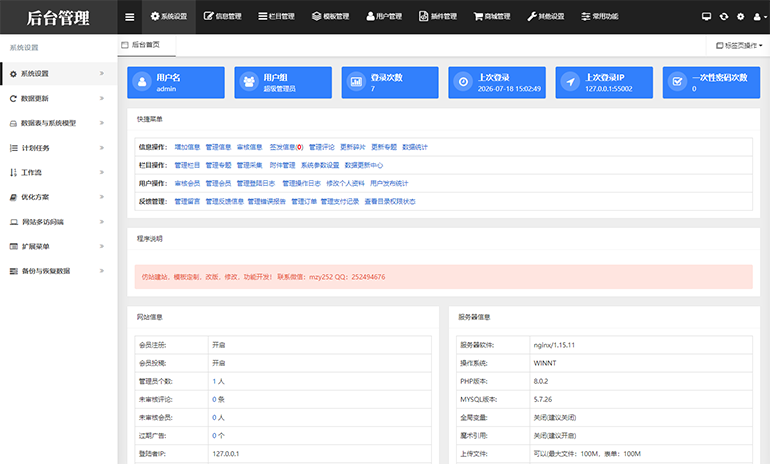Image resolution: width=770 pixels, height=464 pixels.
Task: Click the refresh icon beside 数据更新
Action: point(13,98)
